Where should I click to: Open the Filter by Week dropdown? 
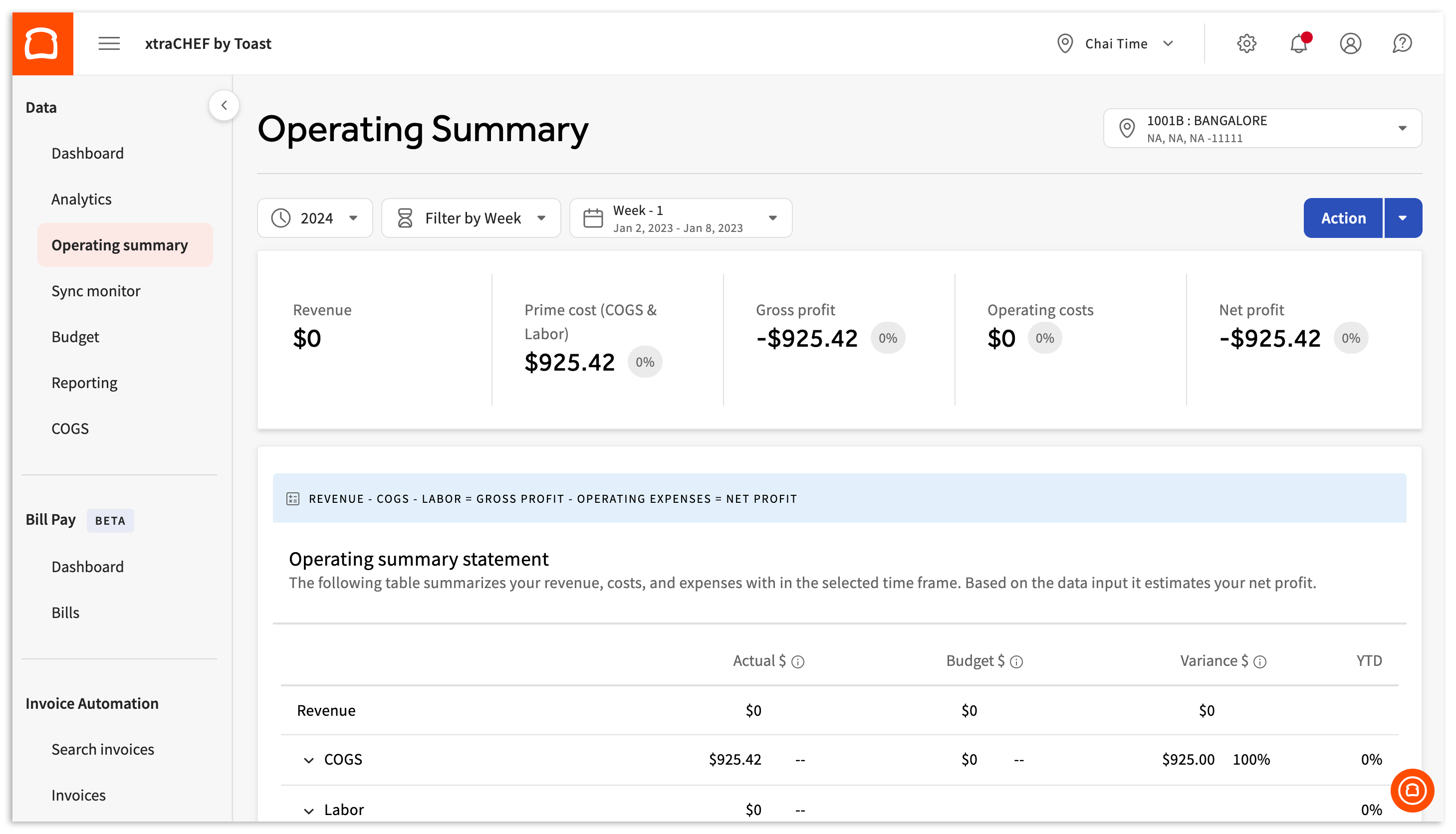[471, 218]
